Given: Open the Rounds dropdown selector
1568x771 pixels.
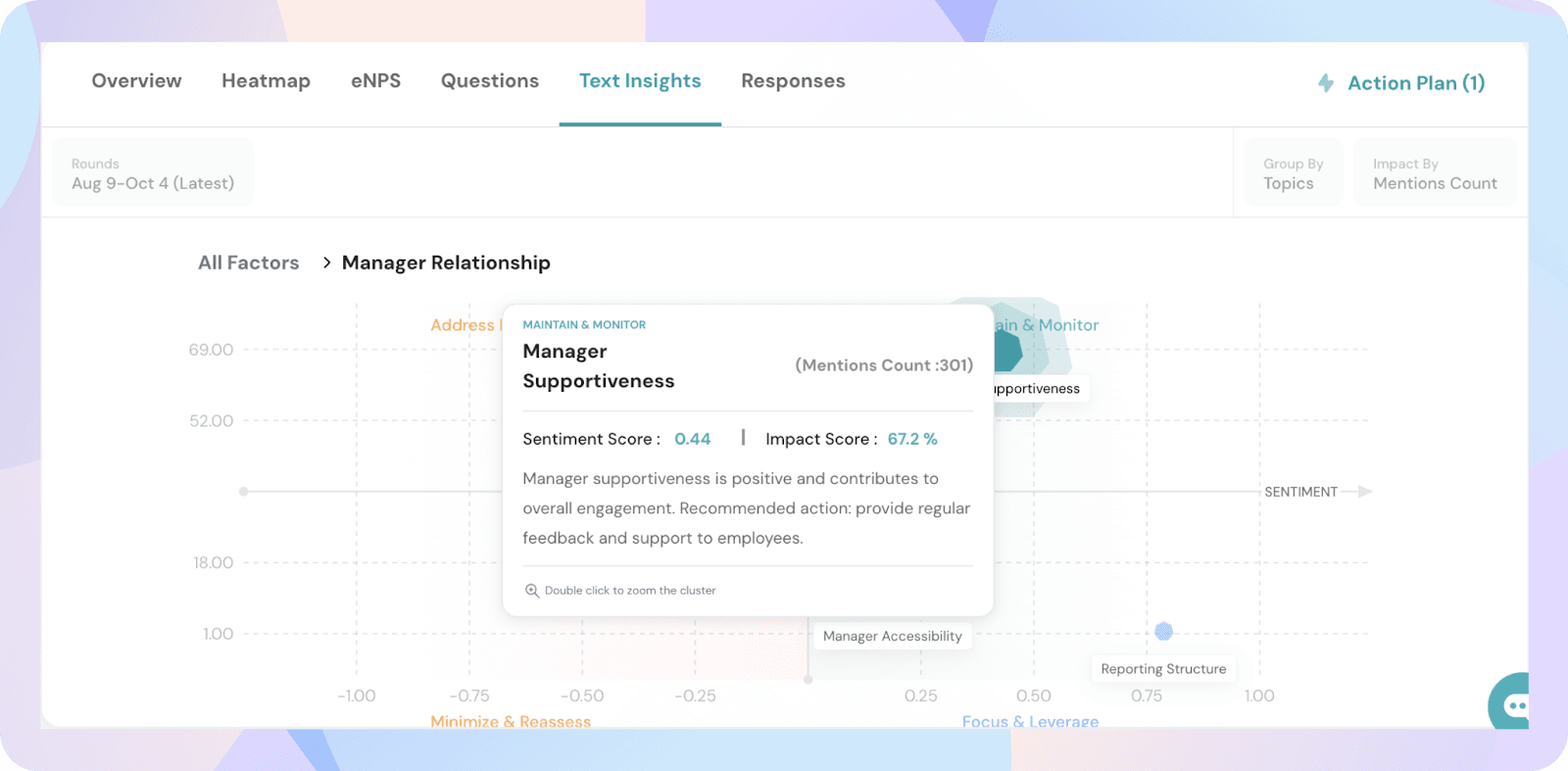Looking at the screenshot, I should click(x=153, y=173).
